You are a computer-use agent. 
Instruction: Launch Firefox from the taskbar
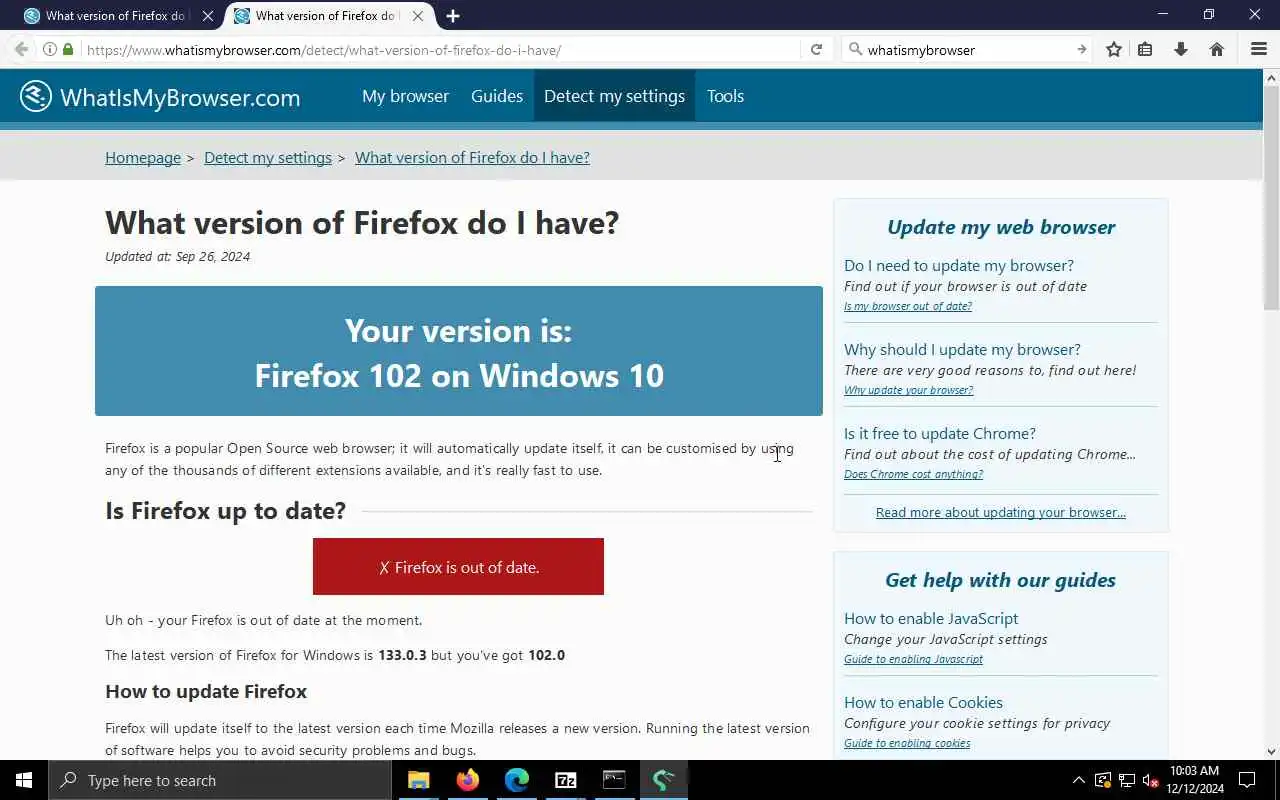pos(468,780)
